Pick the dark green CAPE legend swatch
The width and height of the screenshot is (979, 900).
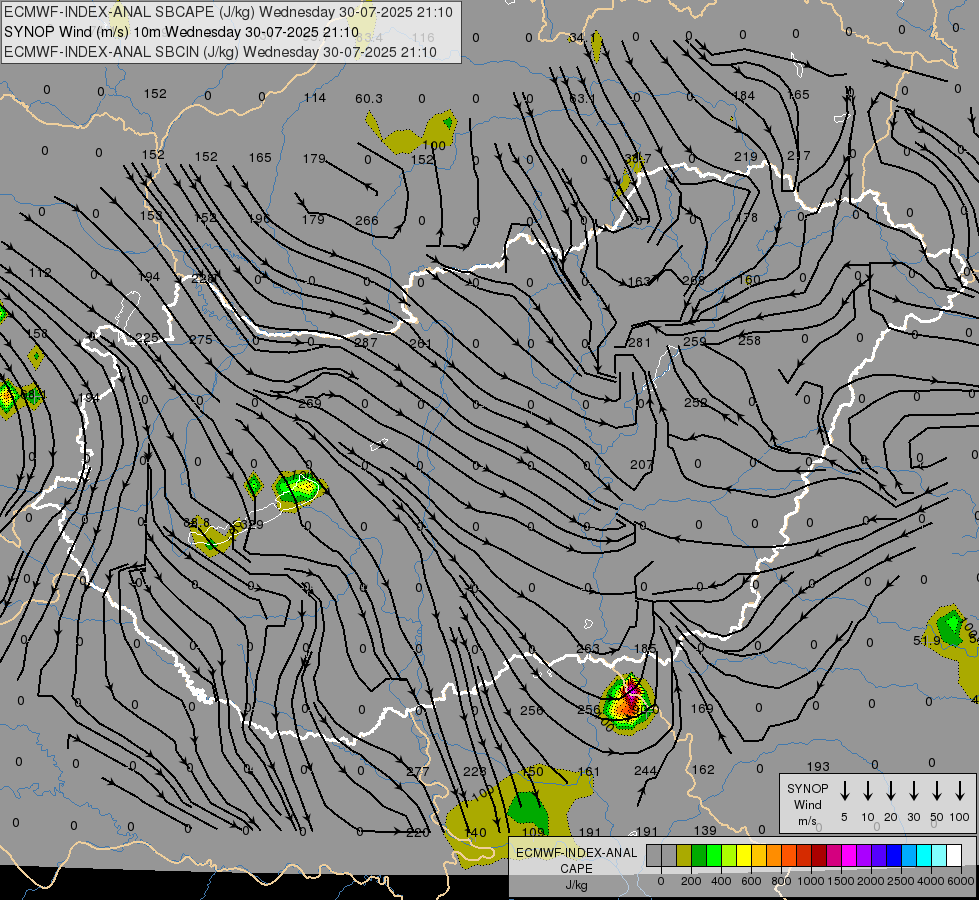click(699, 855)
